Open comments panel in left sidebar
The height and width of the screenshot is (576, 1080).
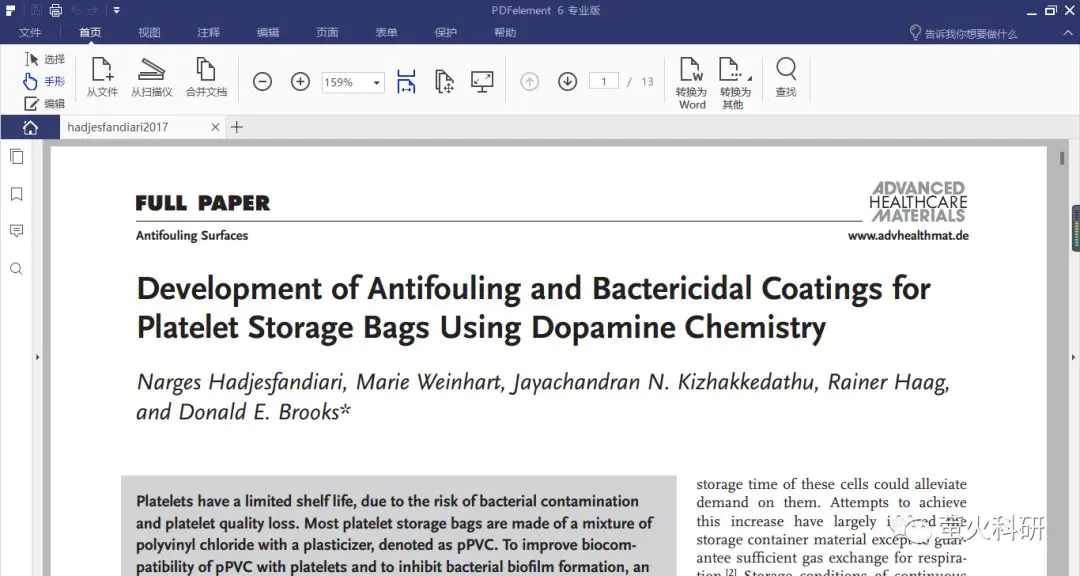click(x=16, y=231)
